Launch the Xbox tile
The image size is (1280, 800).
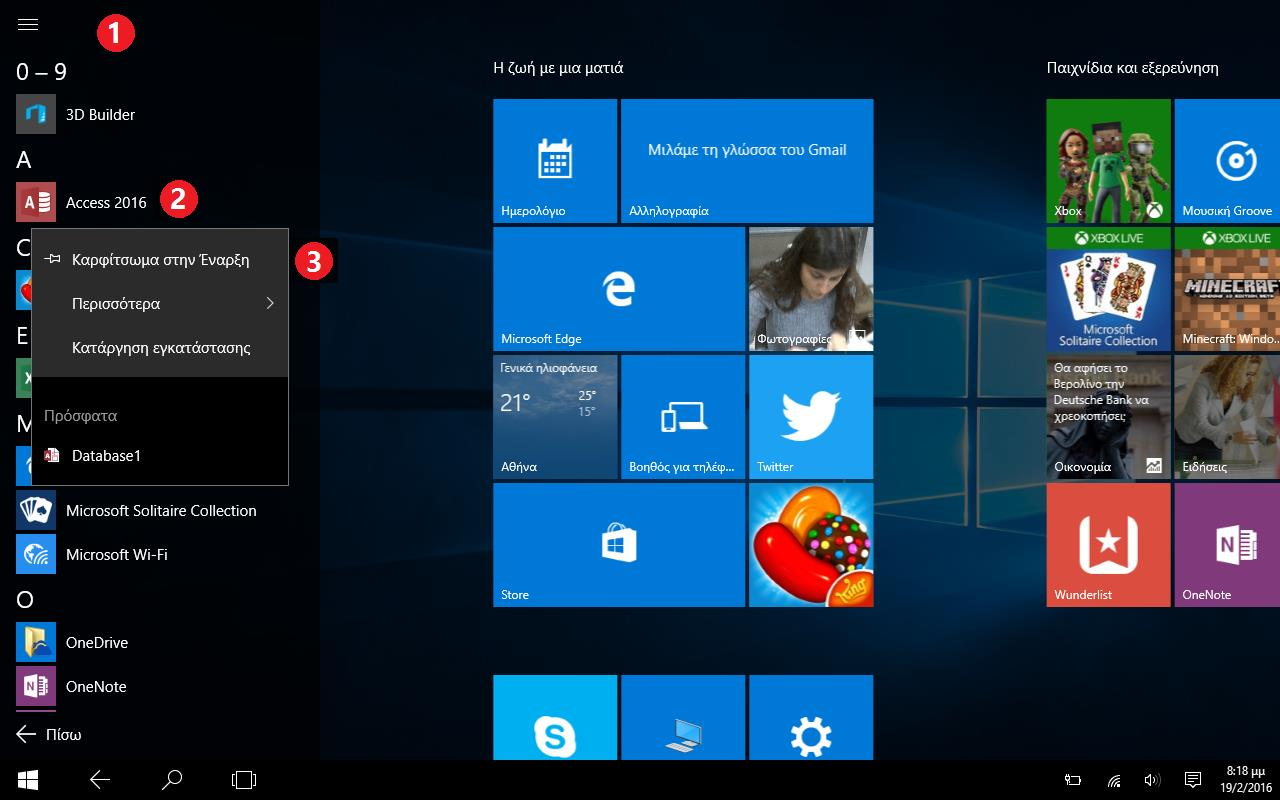tap(1108, 161)
